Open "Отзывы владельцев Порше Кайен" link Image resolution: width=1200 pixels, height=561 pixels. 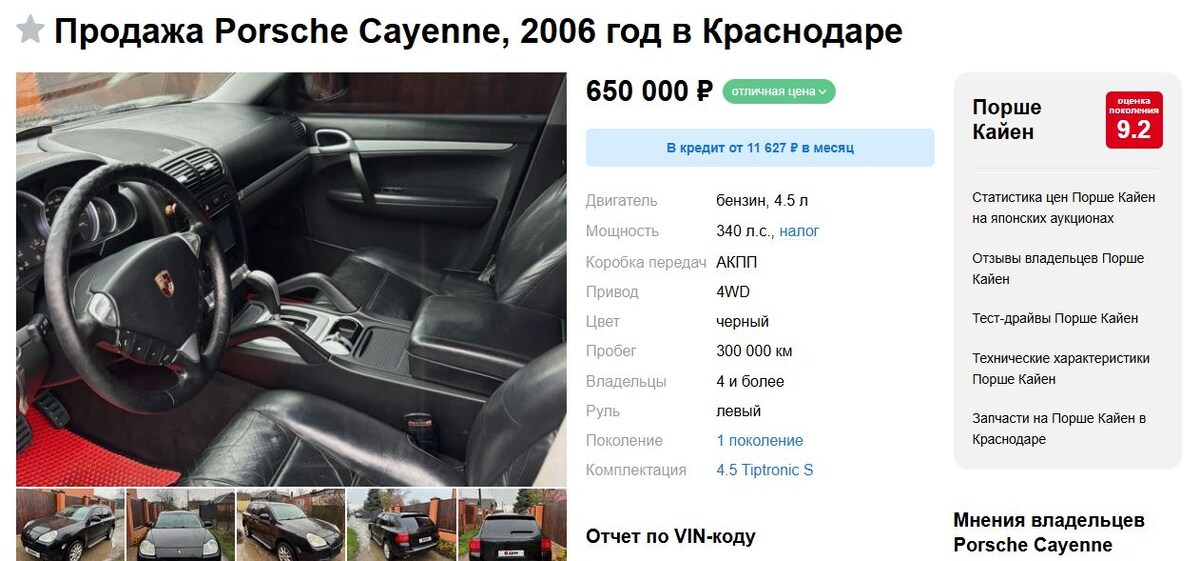click(1058, 269)
